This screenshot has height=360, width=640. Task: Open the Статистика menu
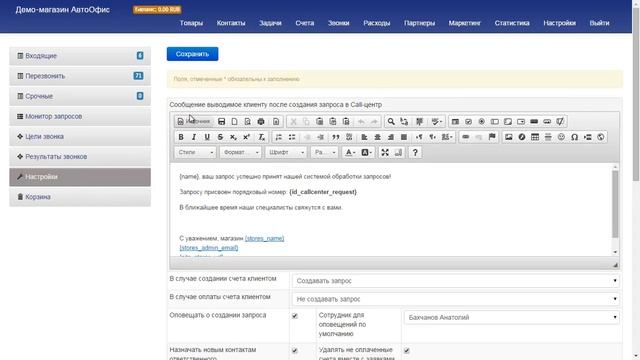512,23
